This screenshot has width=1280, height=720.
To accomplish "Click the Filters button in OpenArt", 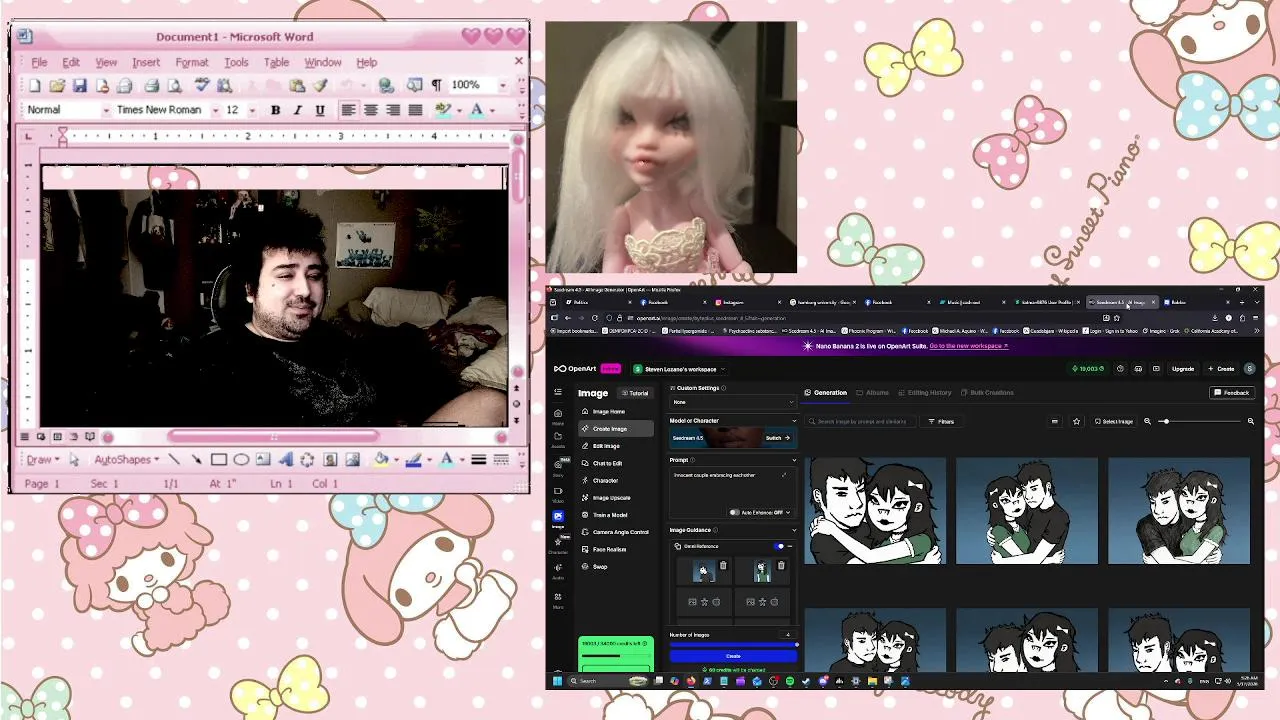I will (x=941, y=422).
